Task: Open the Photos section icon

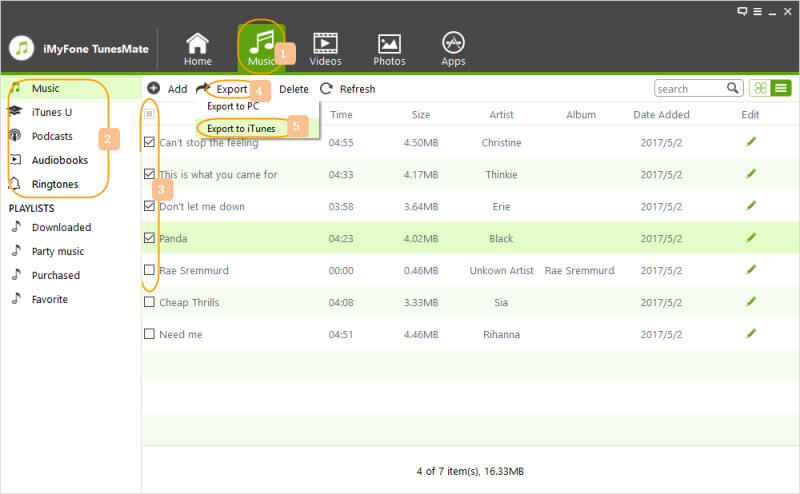Action: (x=389, y=44)
